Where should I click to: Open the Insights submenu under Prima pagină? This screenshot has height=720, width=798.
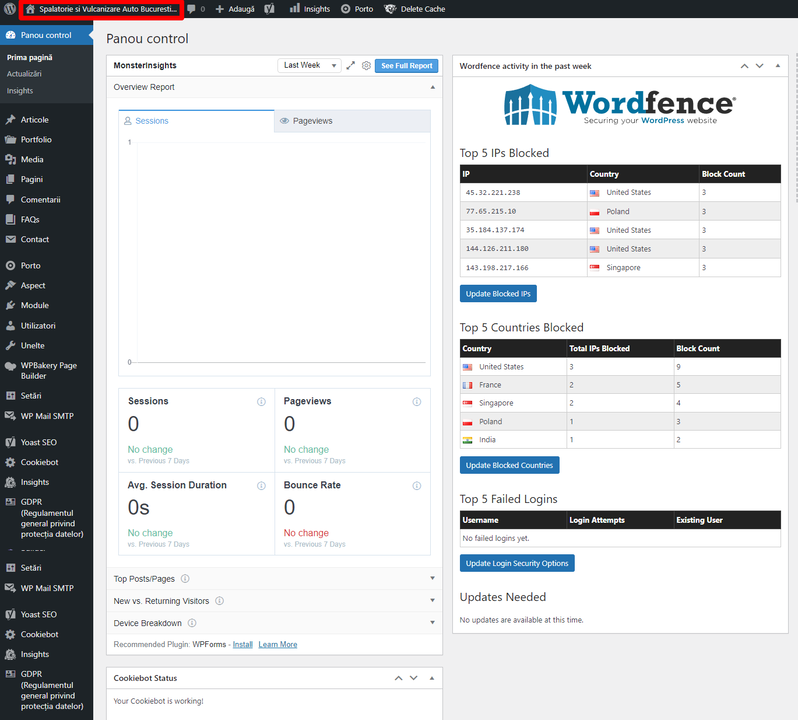tap(20, 91)
